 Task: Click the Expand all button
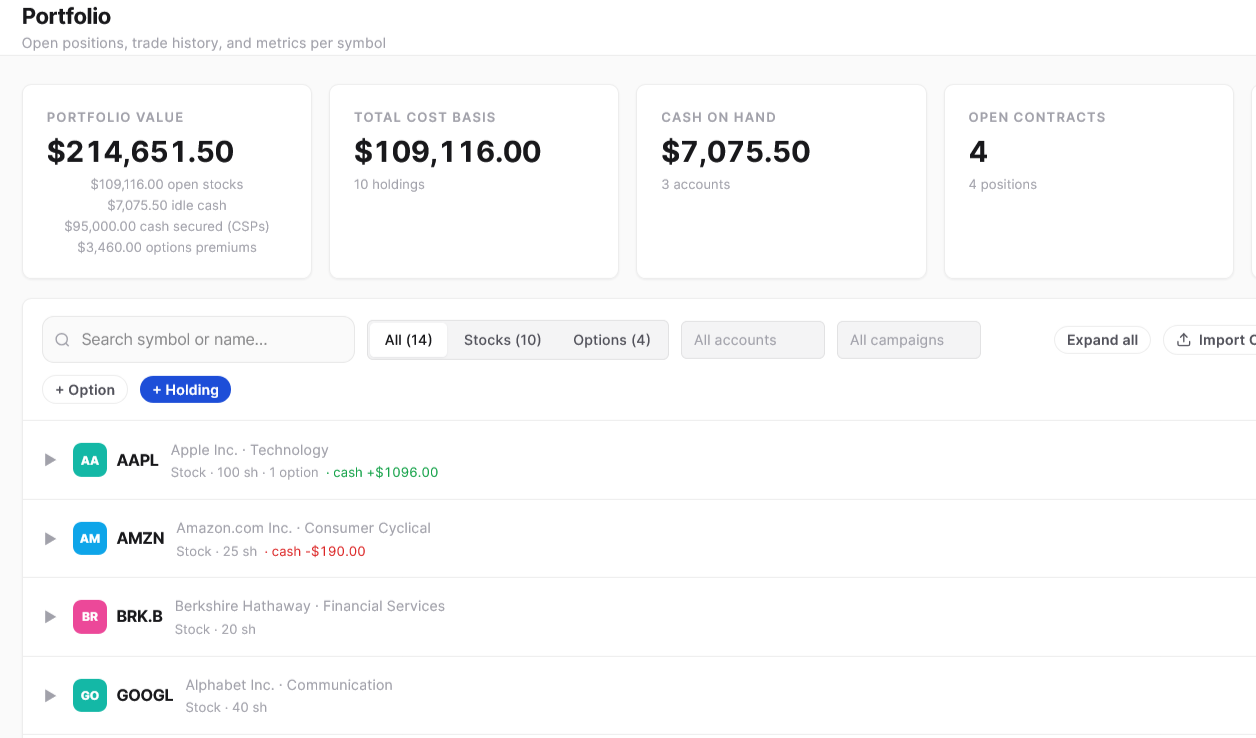(x=1103, y=340)
